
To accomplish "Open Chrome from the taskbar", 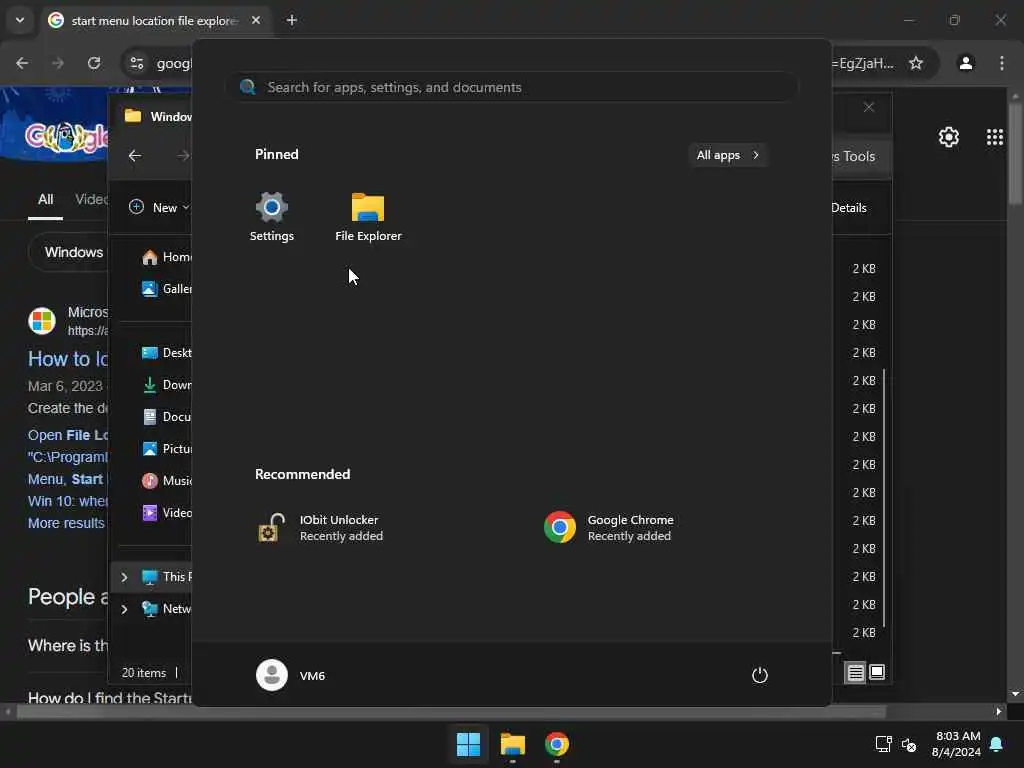I will coord(557,744).
